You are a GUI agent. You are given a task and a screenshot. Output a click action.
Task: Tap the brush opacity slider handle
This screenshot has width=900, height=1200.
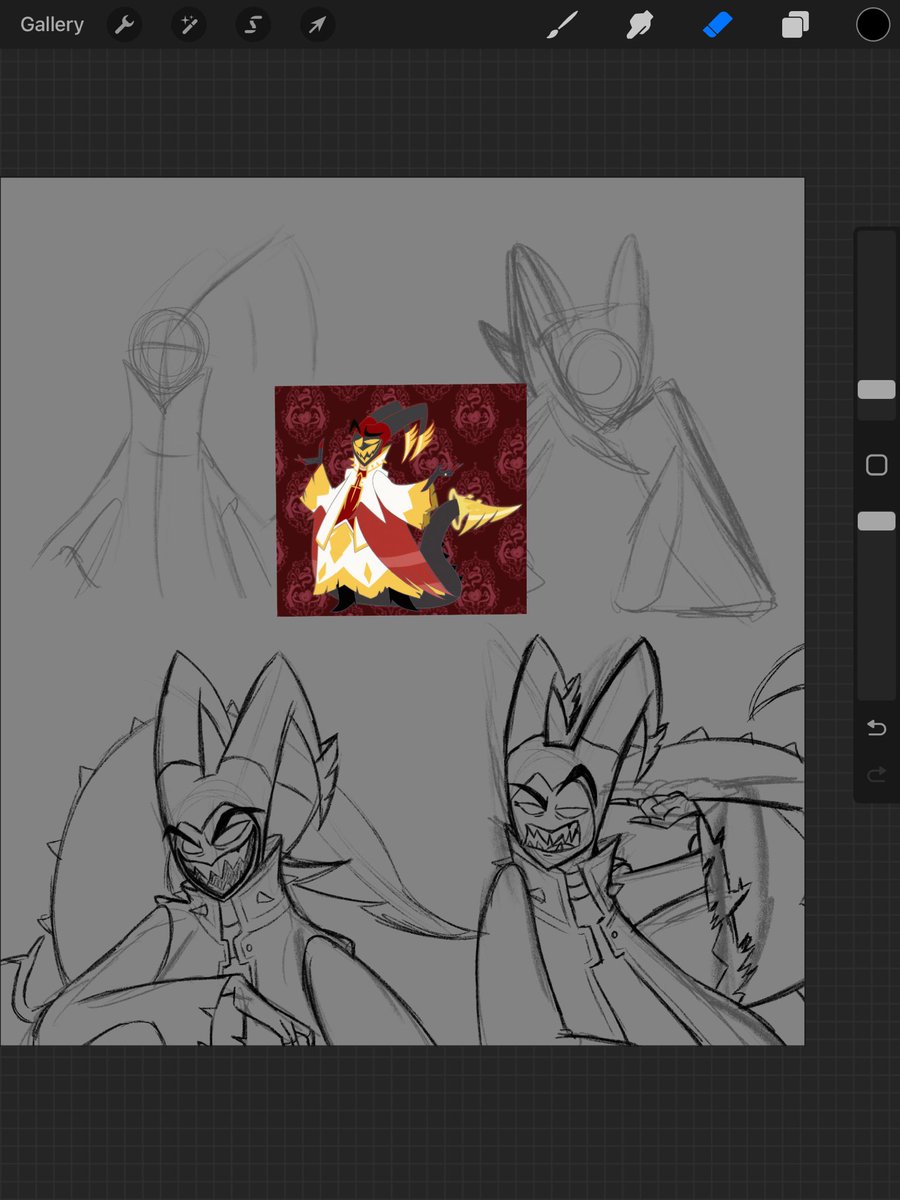point(877,521)
